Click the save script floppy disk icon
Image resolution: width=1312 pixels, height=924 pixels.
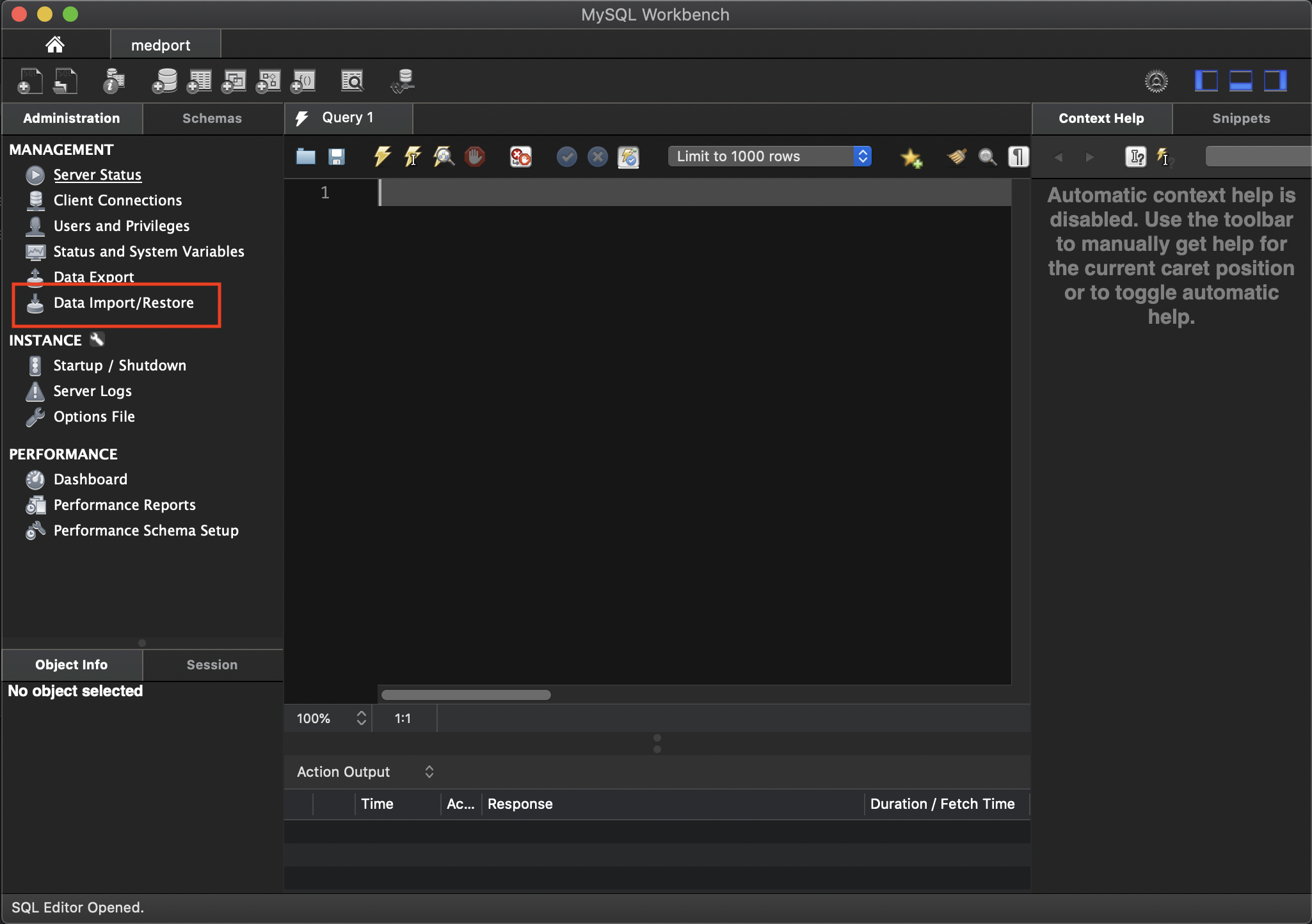pyautogui.click(x=337, y=157)
